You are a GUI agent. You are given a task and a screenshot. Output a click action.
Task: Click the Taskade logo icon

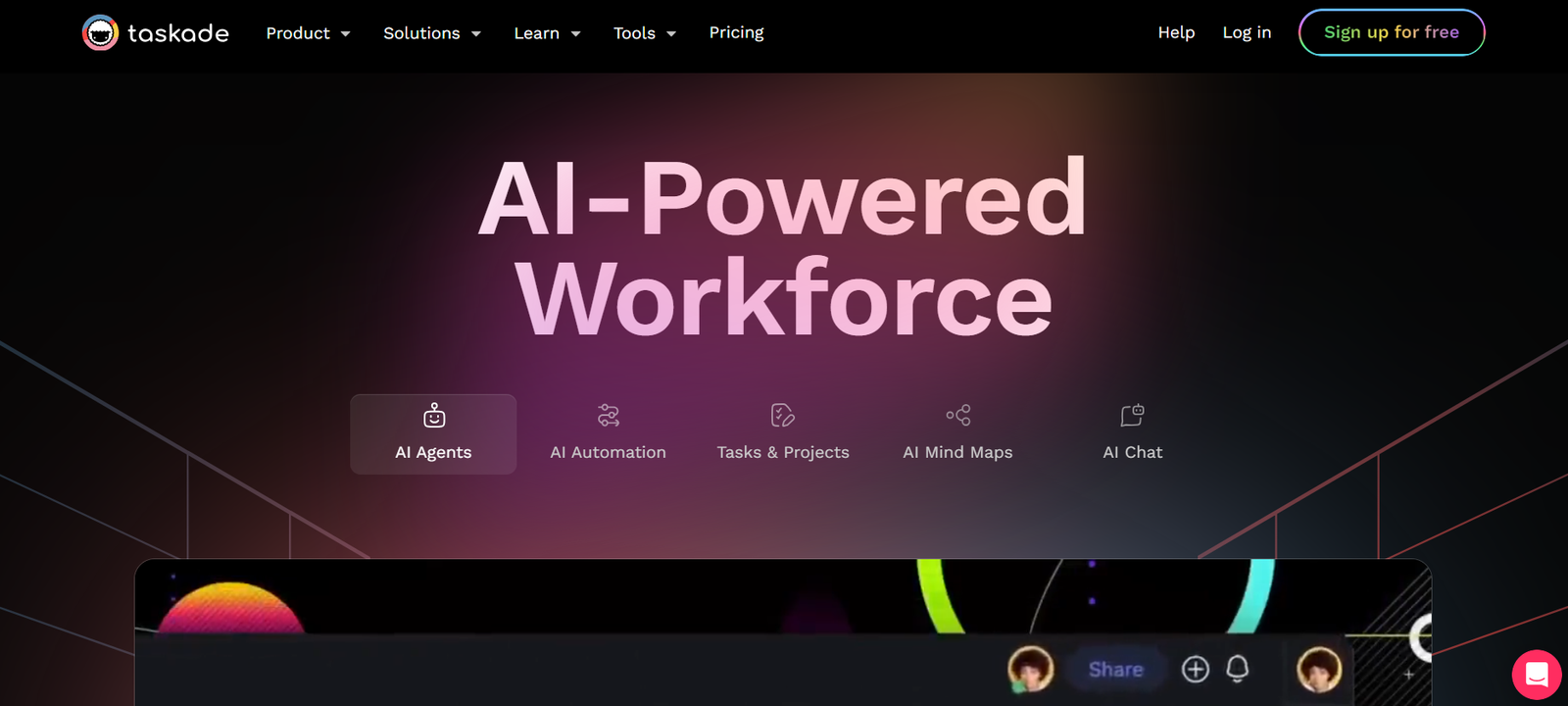[x=100, y=33]
